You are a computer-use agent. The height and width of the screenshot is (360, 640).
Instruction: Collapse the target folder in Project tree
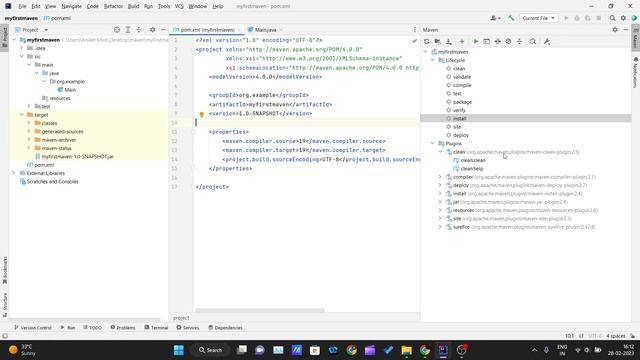22,115
